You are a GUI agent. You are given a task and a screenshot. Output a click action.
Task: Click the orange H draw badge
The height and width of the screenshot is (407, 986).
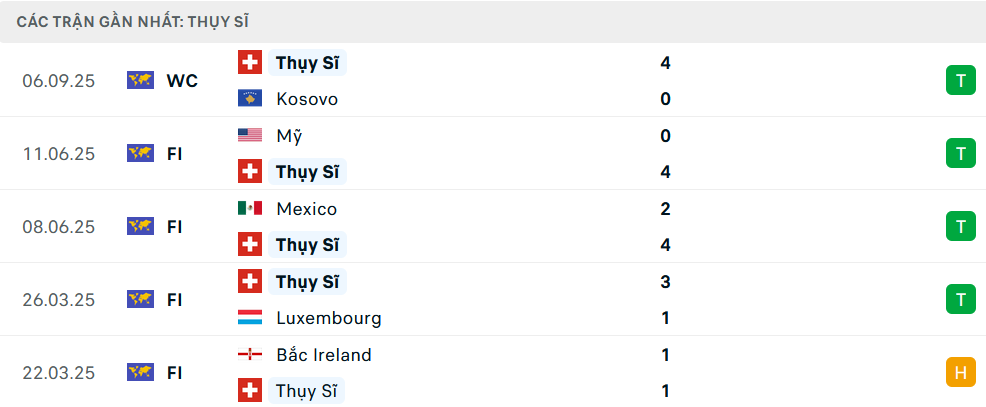click(960, 372)
